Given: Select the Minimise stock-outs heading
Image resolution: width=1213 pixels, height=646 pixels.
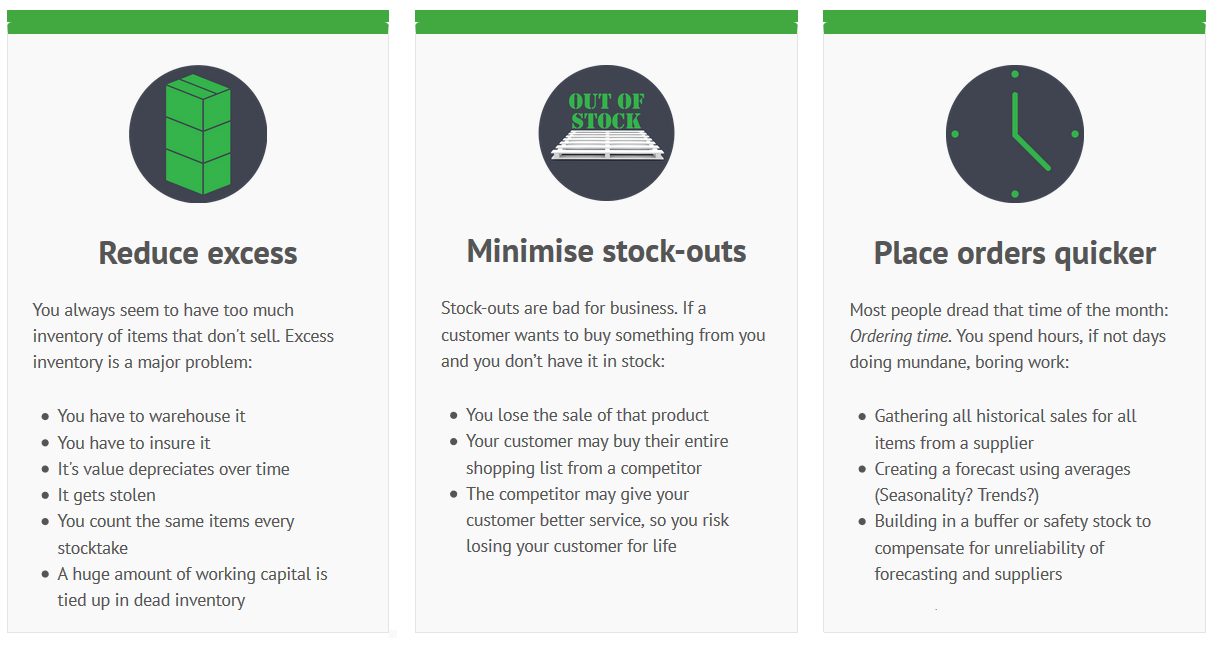Looking at the screenshot, I should [x=606, y=251].
